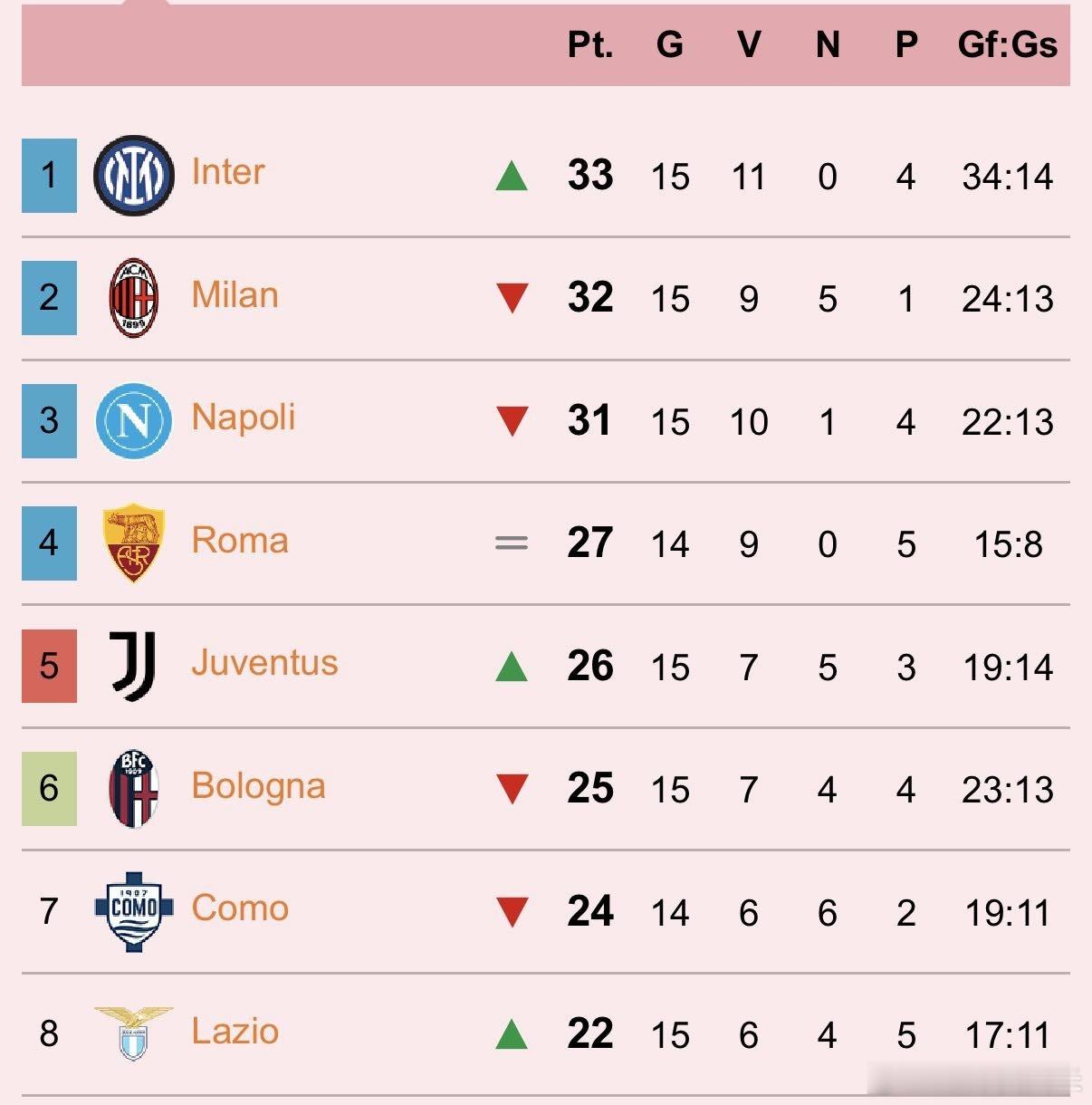Click the Como club crest
Image resolution: width=1092 pixels, height=1105 pixels.
tap(133, 910)
